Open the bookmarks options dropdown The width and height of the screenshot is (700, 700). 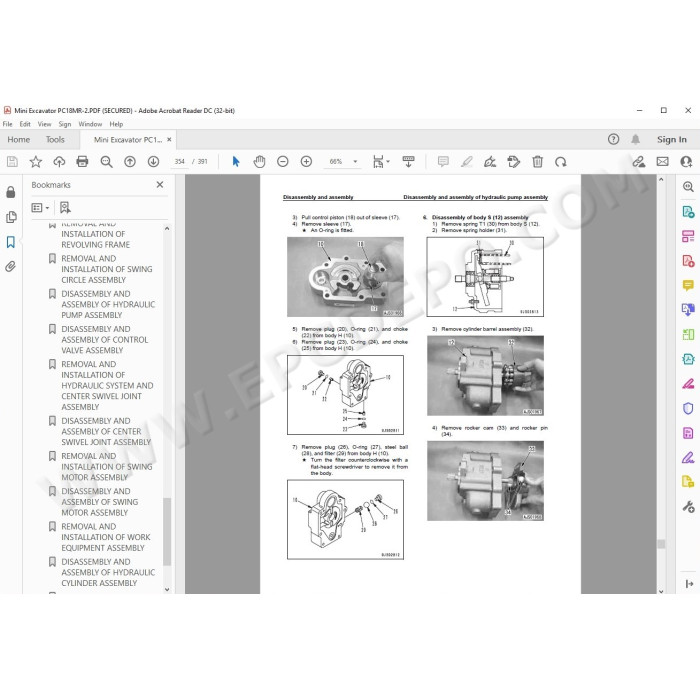(x=40, y=208)
